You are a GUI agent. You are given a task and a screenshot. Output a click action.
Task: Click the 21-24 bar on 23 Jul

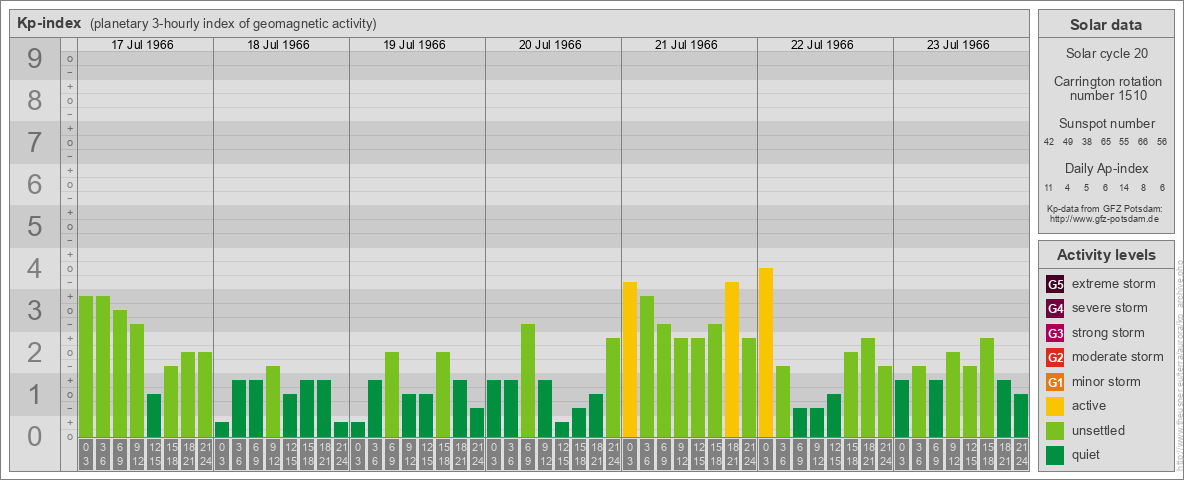[x=1021, y=415]
